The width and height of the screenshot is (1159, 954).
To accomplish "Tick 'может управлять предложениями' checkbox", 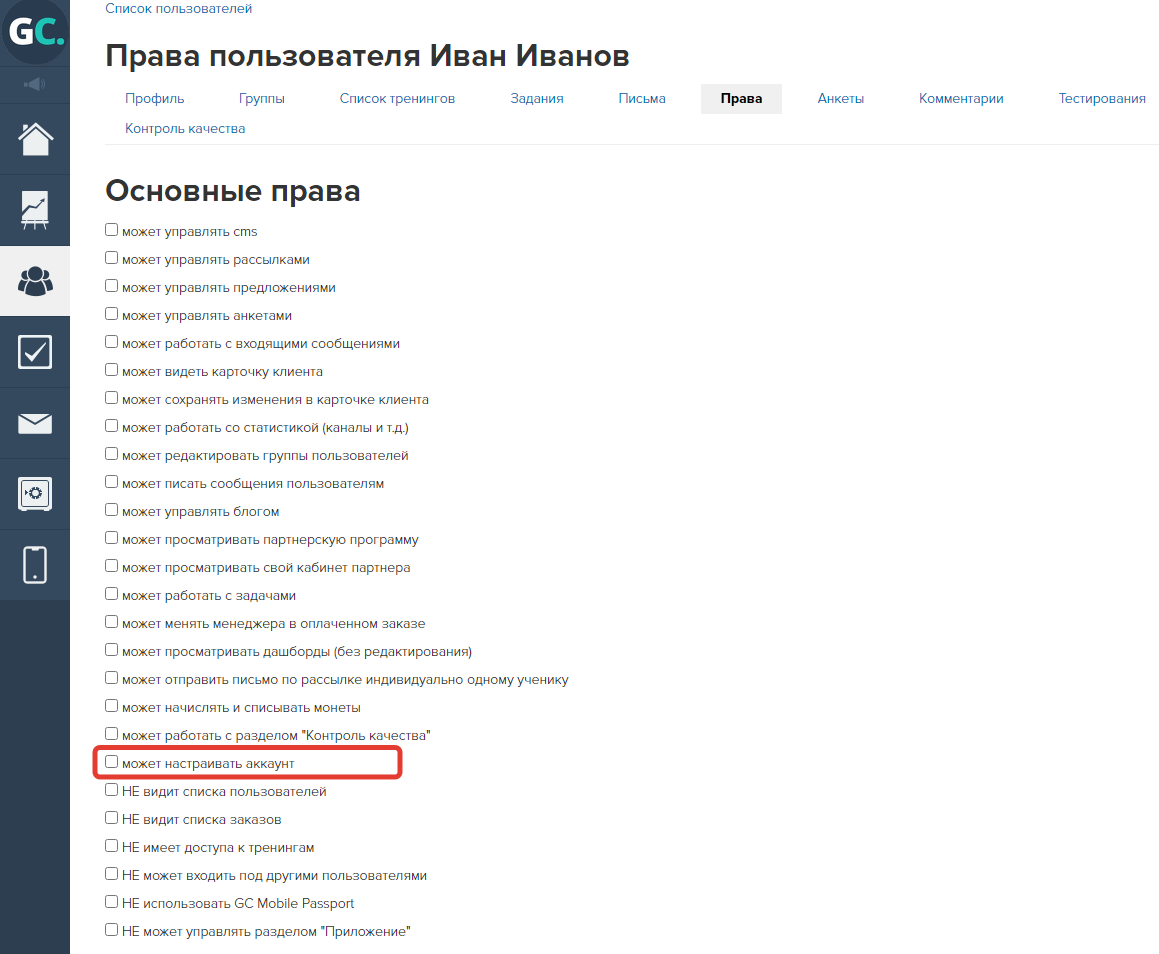I will (112, 286).
